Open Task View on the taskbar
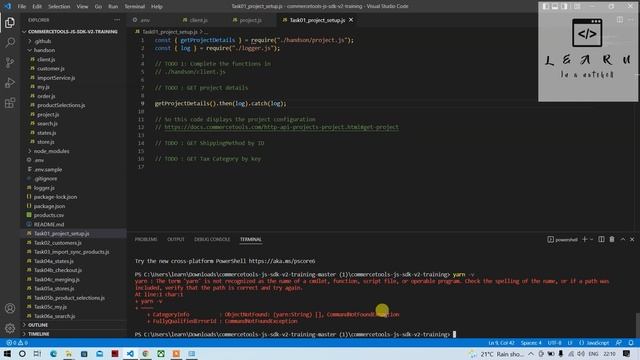This screenshot has width=640, height=360. pyautogui.click(x=37, y=353)
